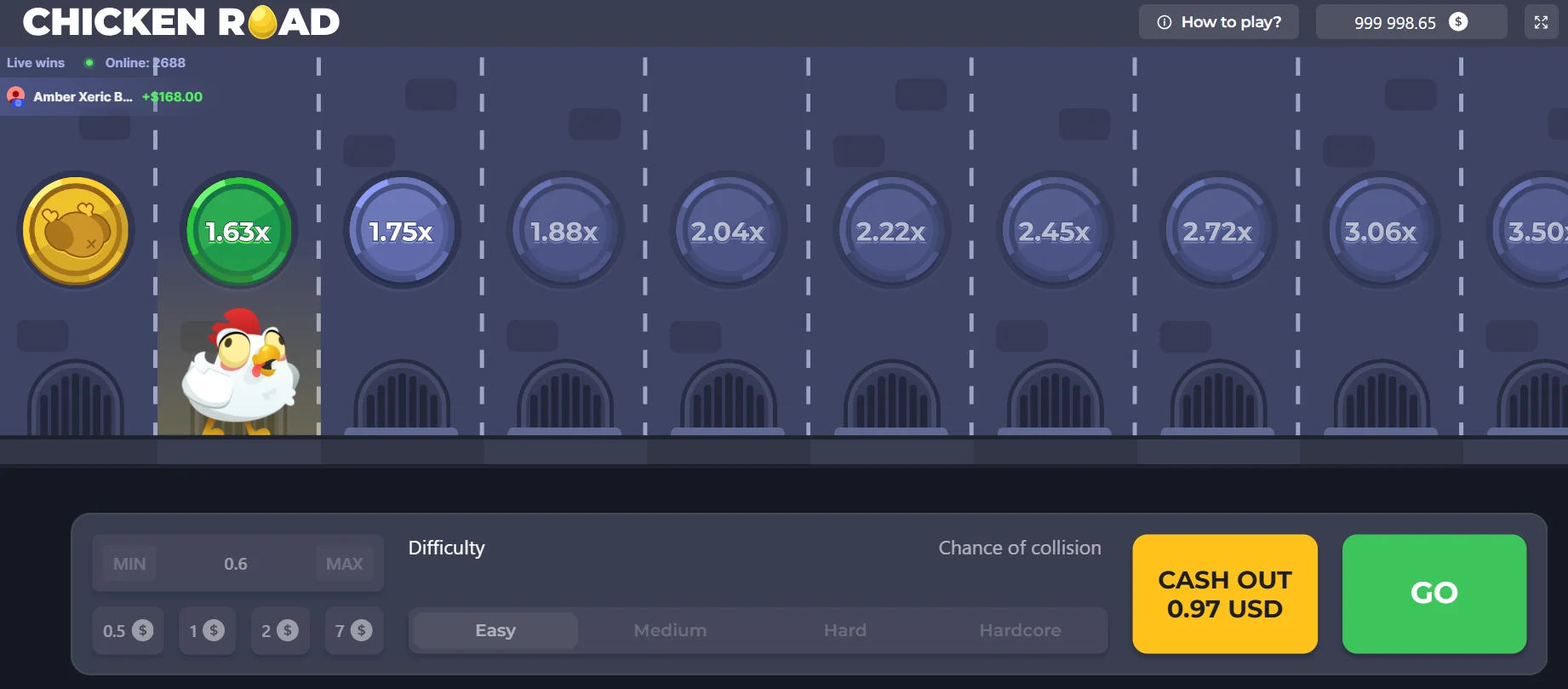This screenshot has height=689, width=1568.
Task: Choose the 7 $ preset bet
Action: pos(353,631)
